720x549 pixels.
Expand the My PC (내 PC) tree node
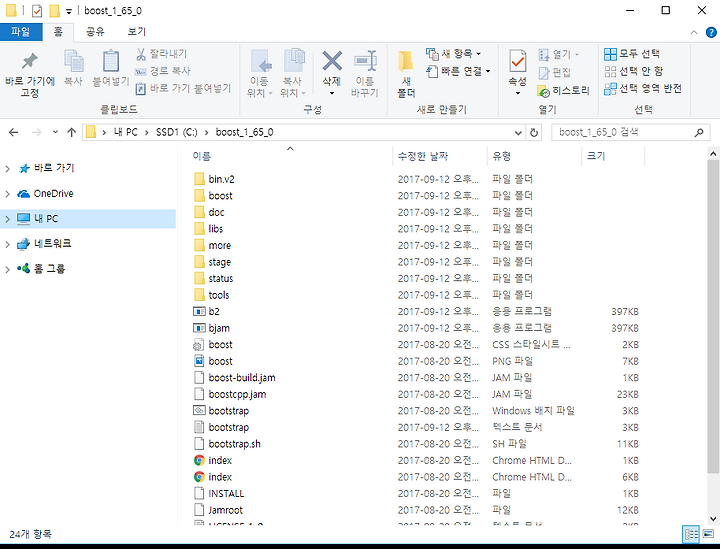[x=7, y=219]
